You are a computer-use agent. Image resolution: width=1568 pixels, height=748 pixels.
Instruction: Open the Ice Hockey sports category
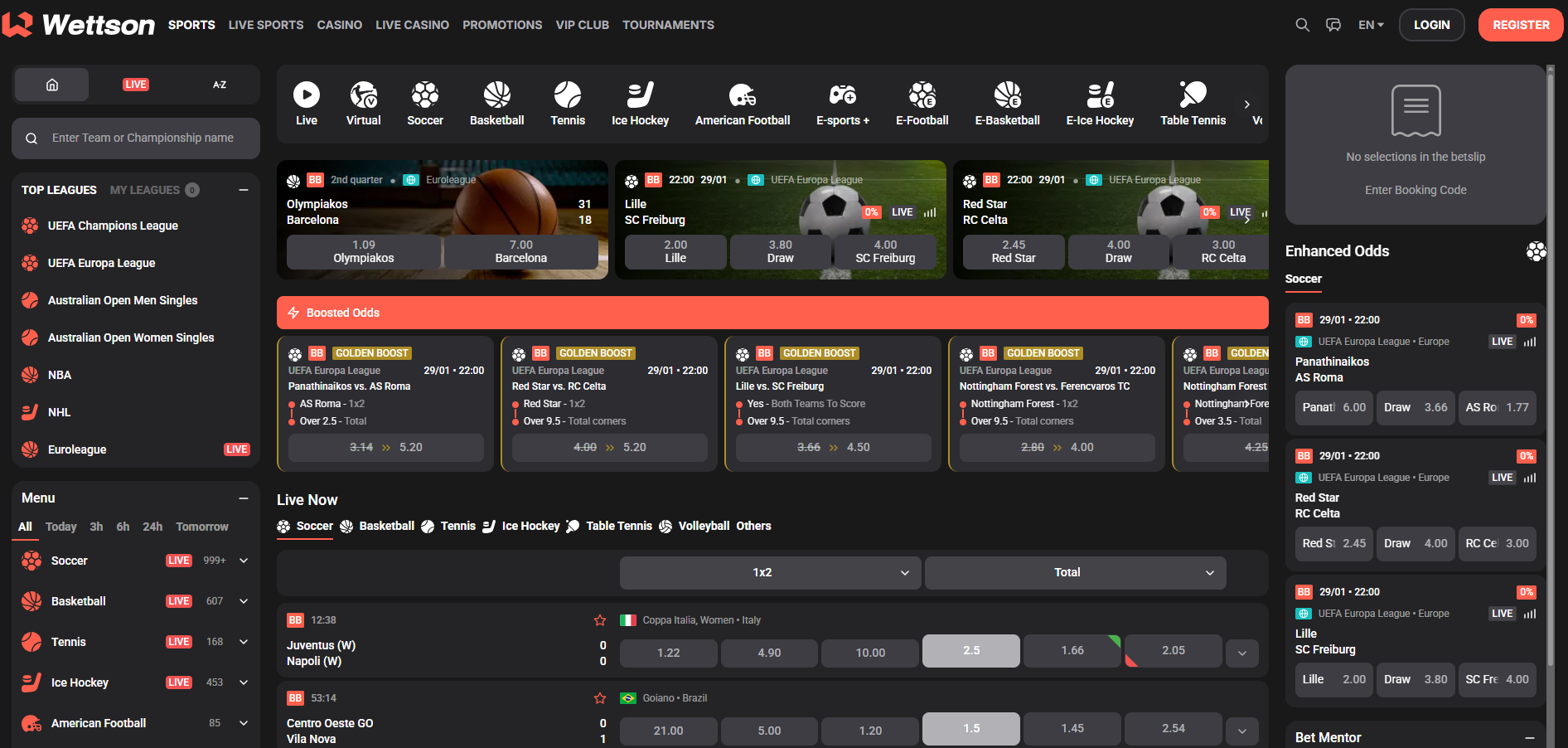pyautogui.click(x=640, y=101)
